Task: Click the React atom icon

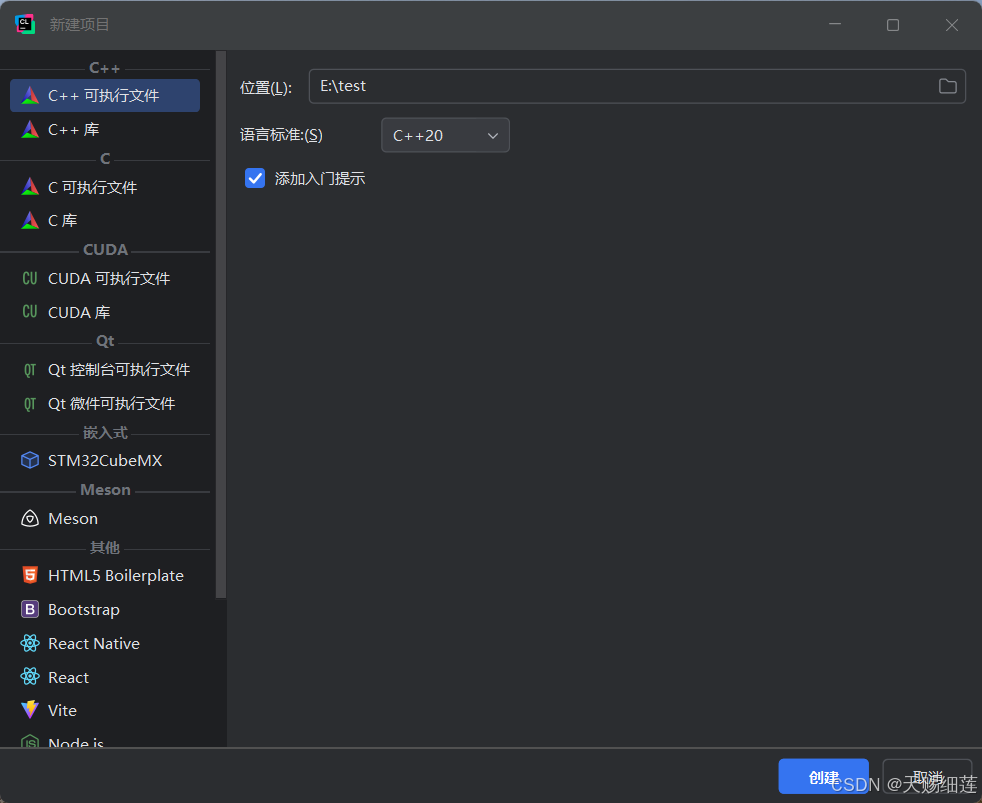Action: pyautogui.click(x=30, y=677)
